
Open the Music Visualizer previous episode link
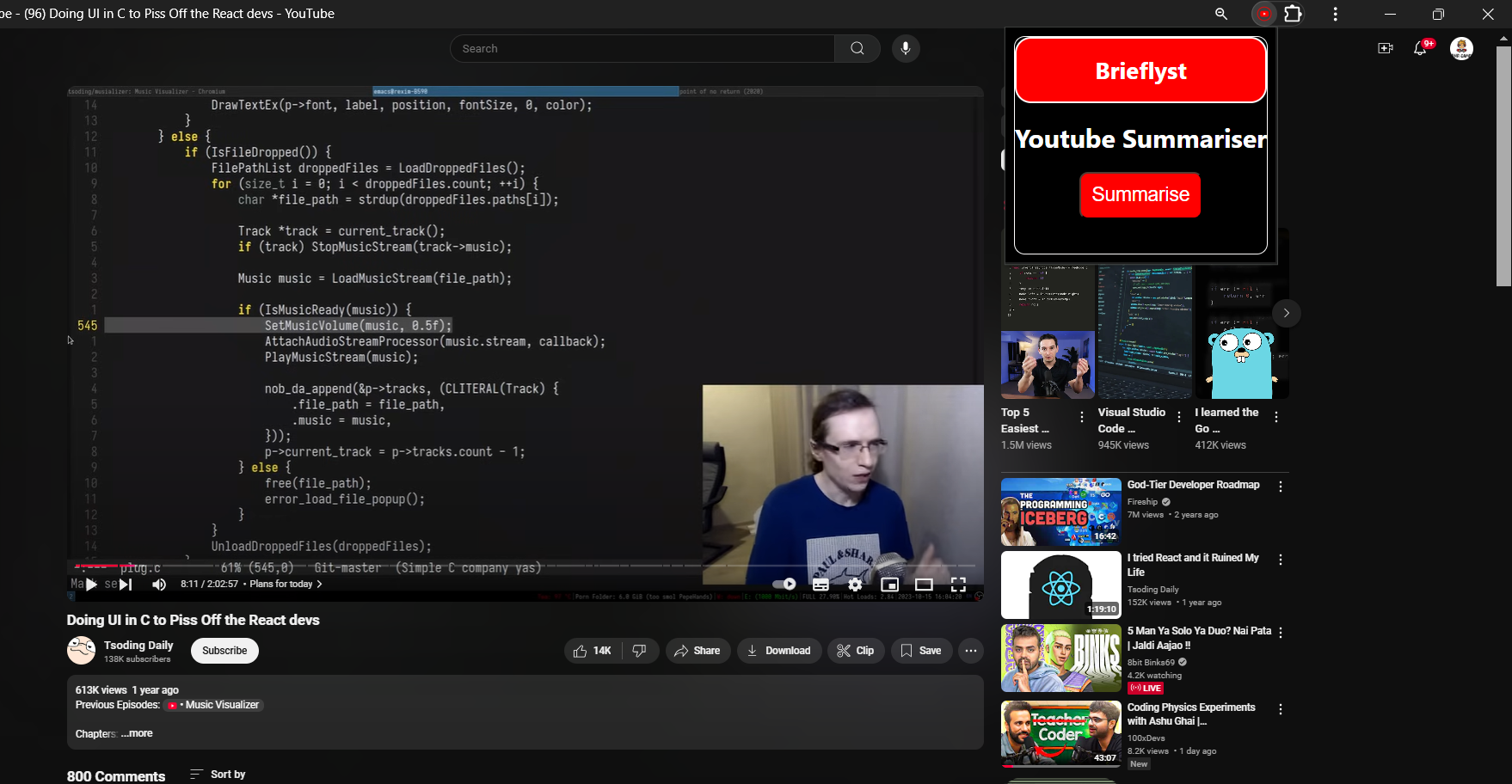[x=213, y=705]
